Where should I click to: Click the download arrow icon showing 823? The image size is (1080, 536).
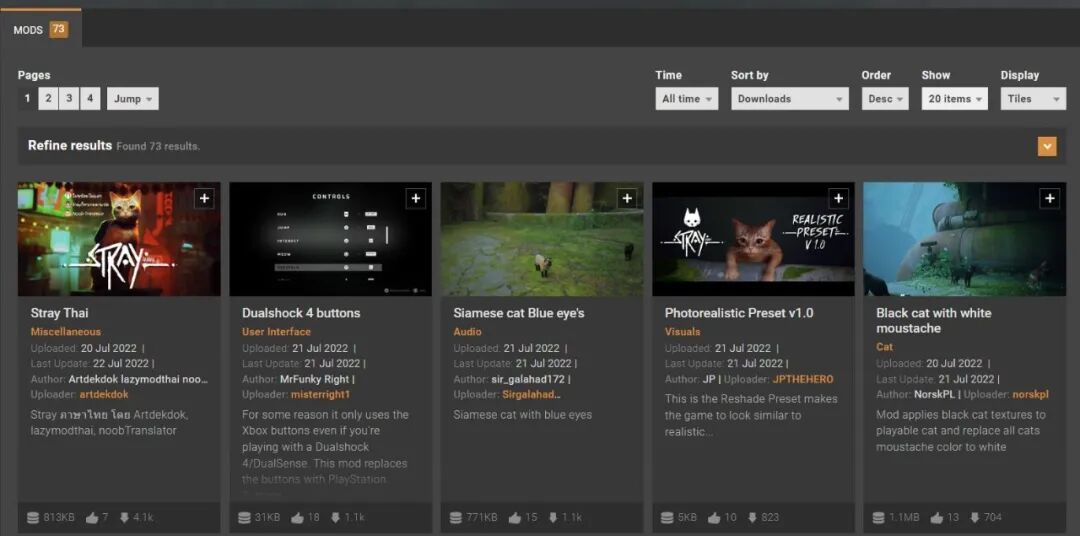752,517
